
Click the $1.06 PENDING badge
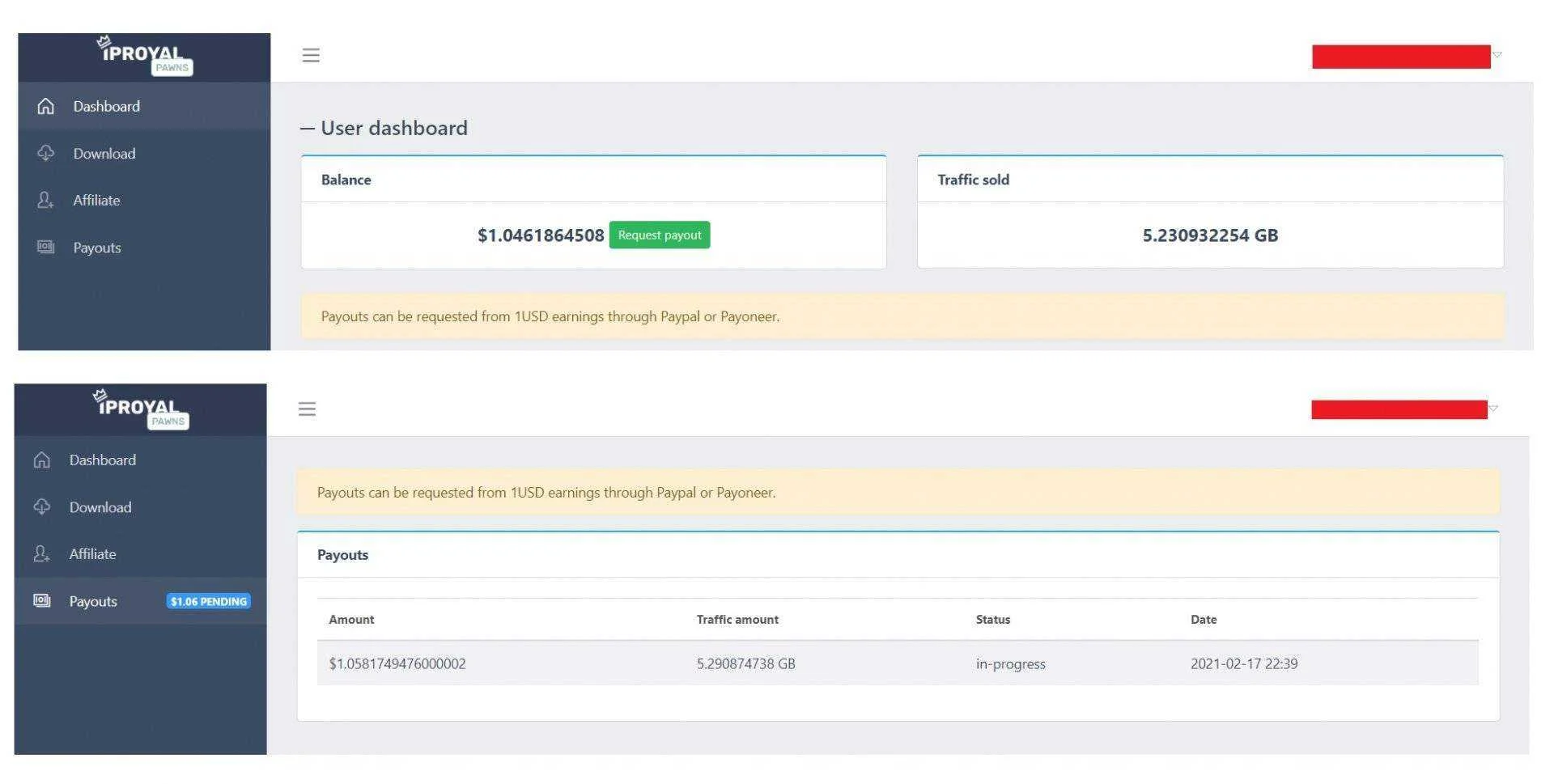(x=209, y=601)
